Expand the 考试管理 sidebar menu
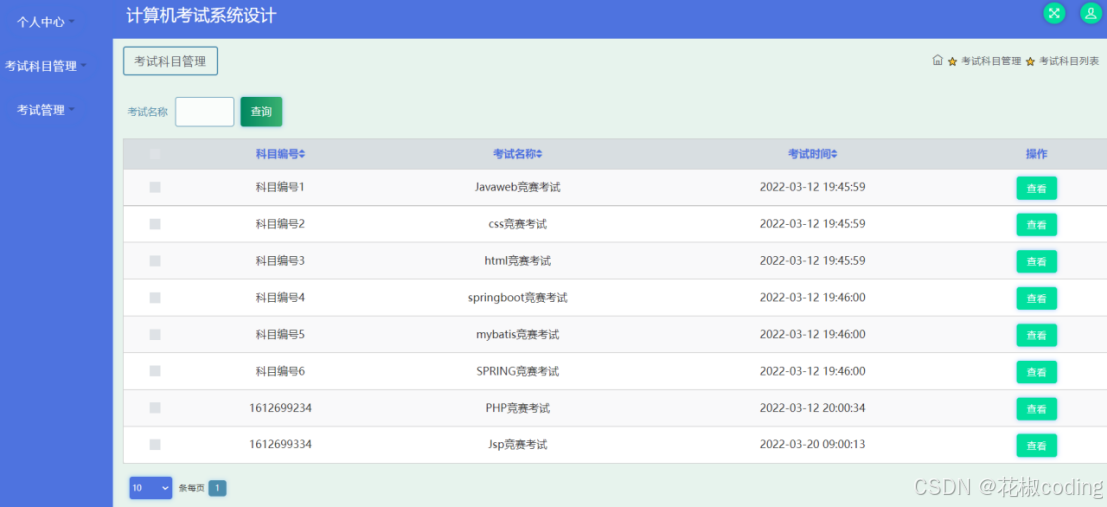1107x507 pixels. coord(46,109)
